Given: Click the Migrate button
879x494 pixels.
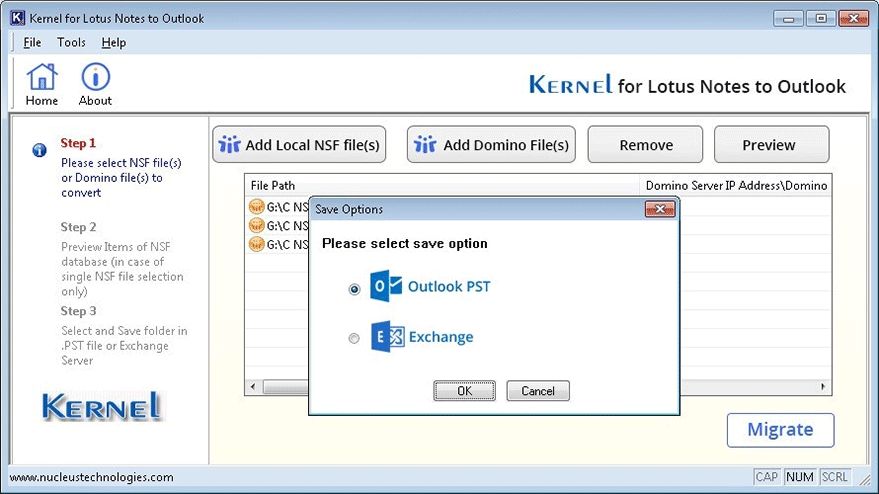Looking at the screenshot, I should pyautogui.click(x=780, y=430).
